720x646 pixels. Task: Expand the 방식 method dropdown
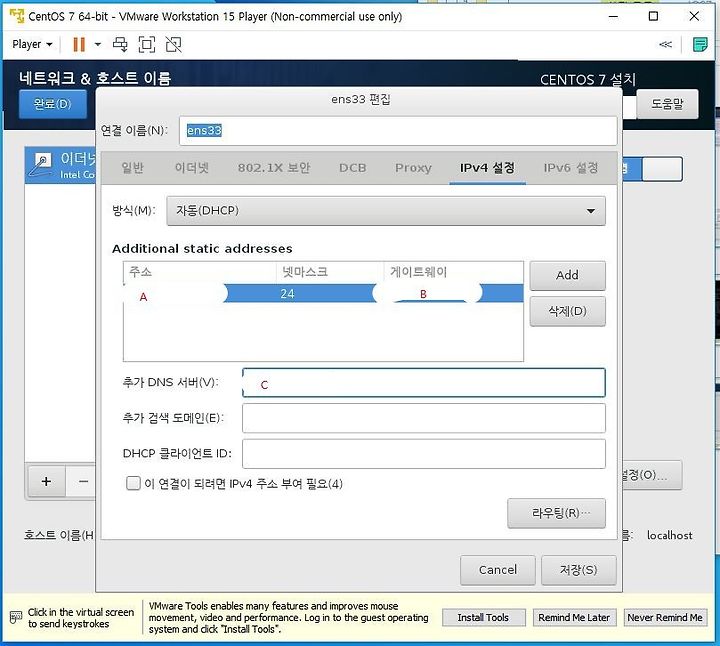click(x=386, y=211)
